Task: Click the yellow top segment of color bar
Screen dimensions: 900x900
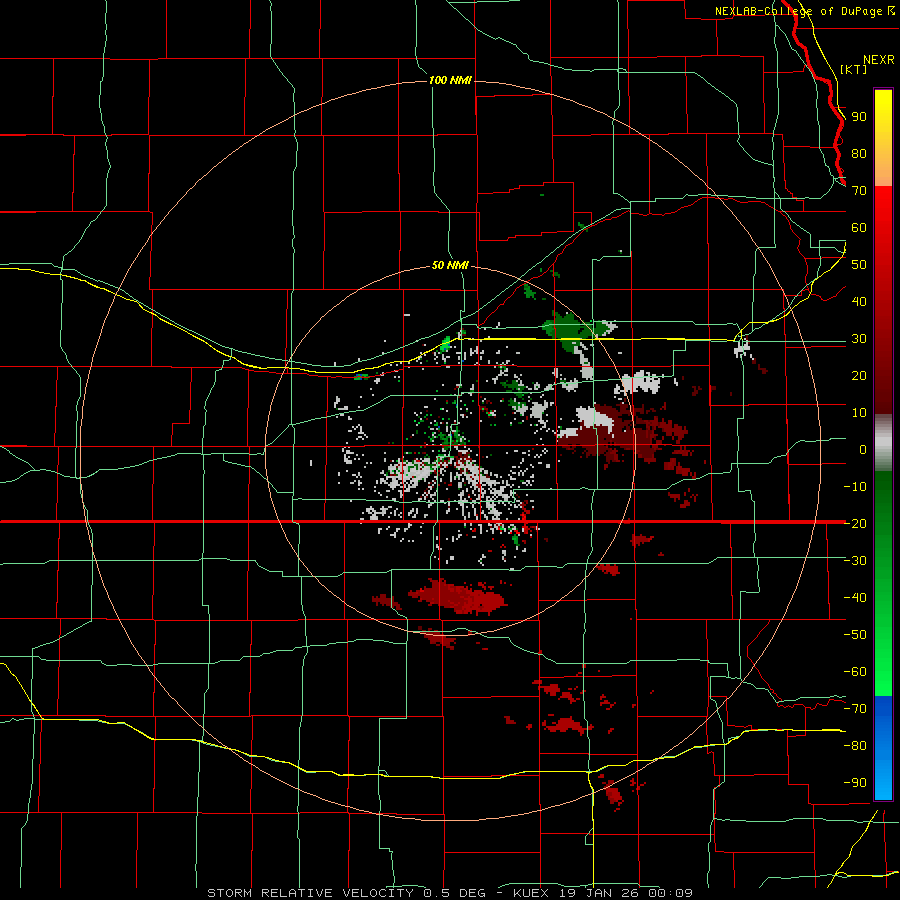Action: pyautogui.click(x=883, y=138)
